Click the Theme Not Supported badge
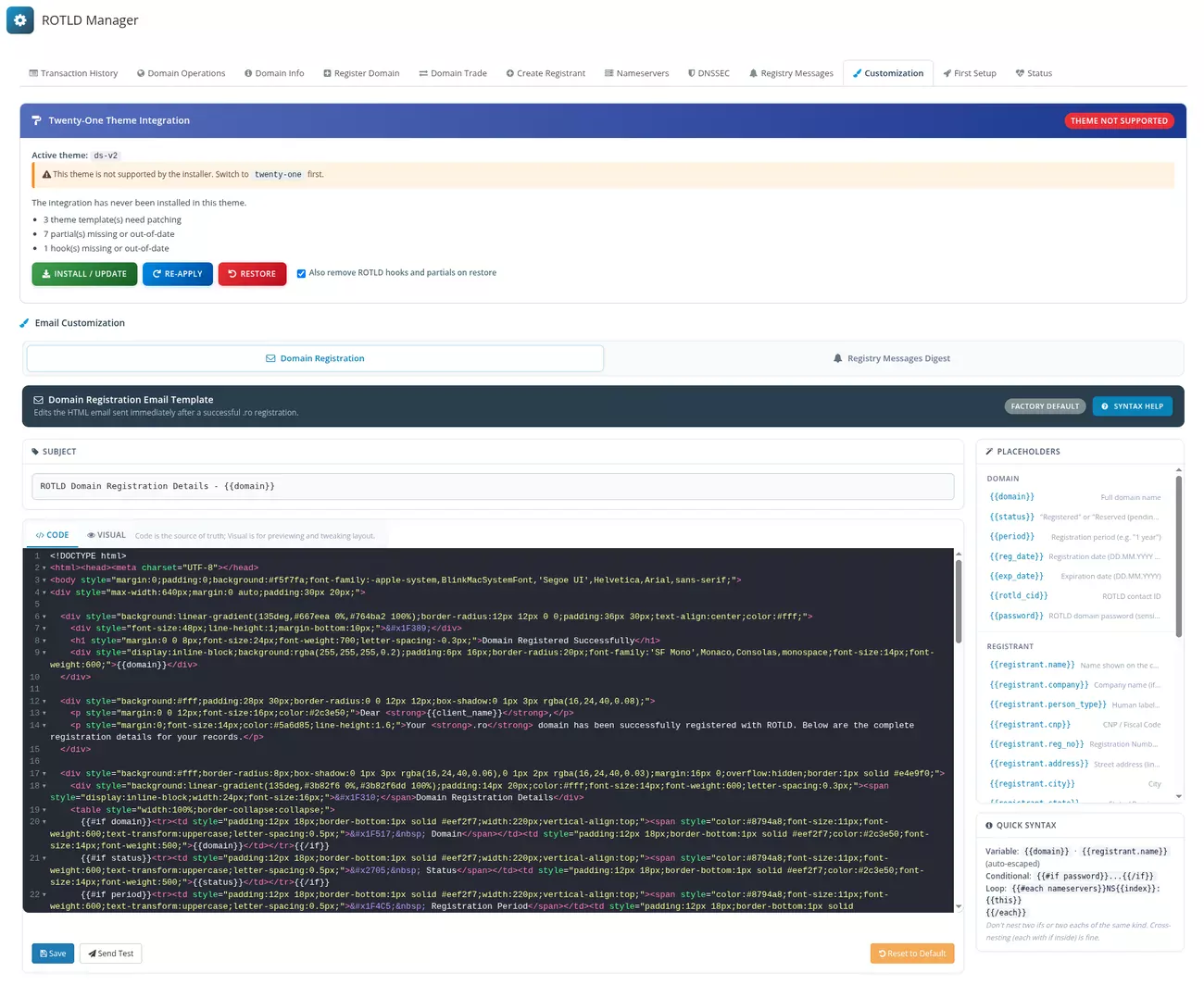Image resolution: width=1204 pixels, height=985 pixels. 1119,120
